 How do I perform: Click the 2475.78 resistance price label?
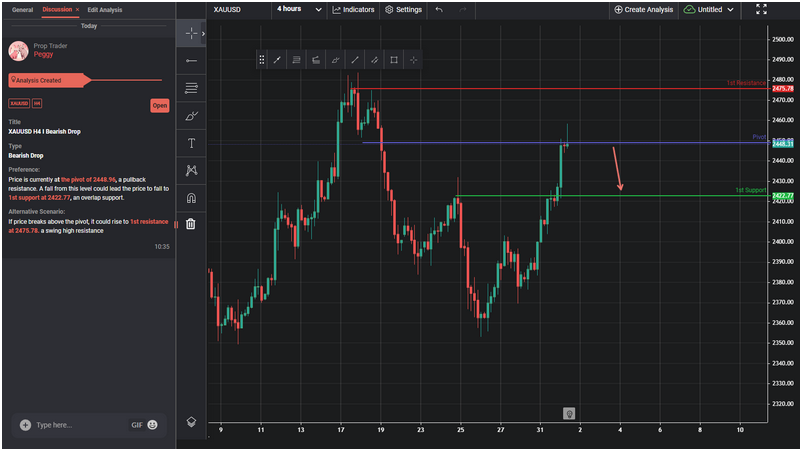click(x=782, y=89)
